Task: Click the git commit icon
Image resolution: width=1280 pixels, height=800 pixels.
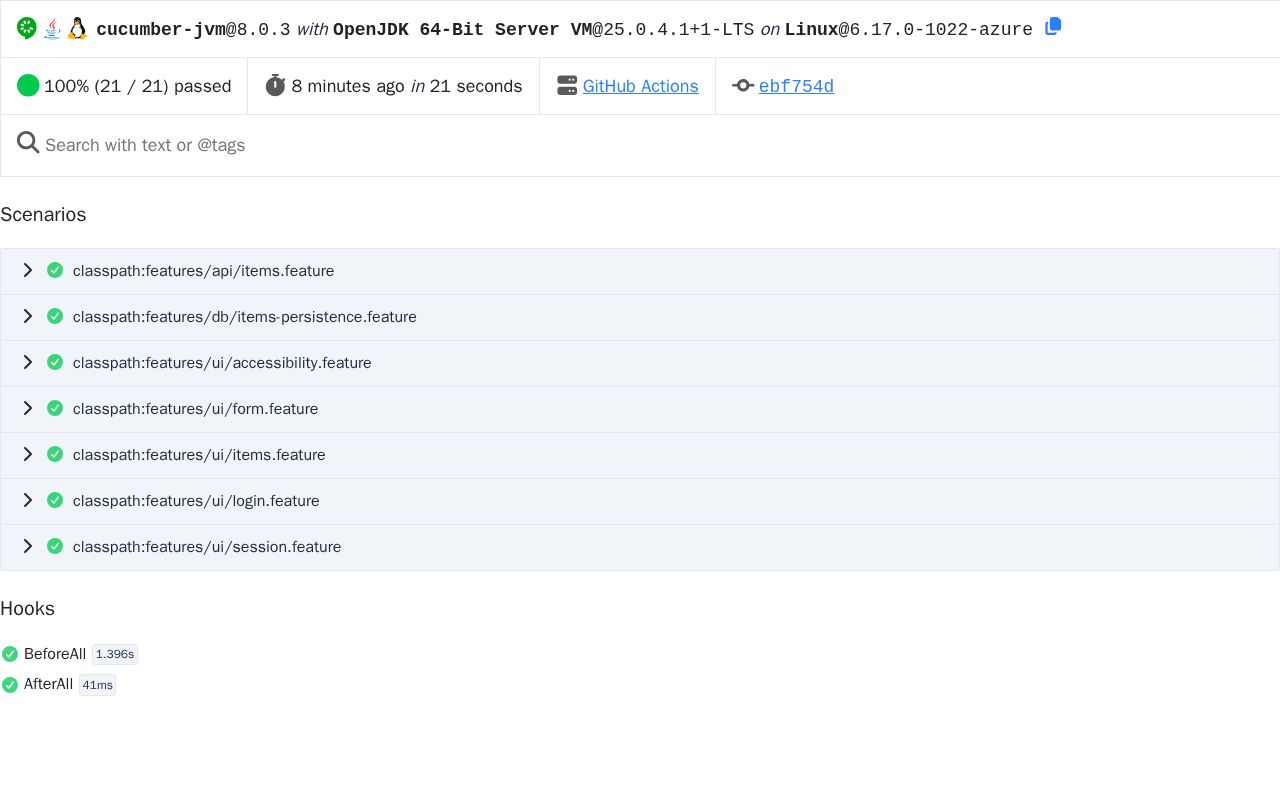Action: (x=743, y=86)
